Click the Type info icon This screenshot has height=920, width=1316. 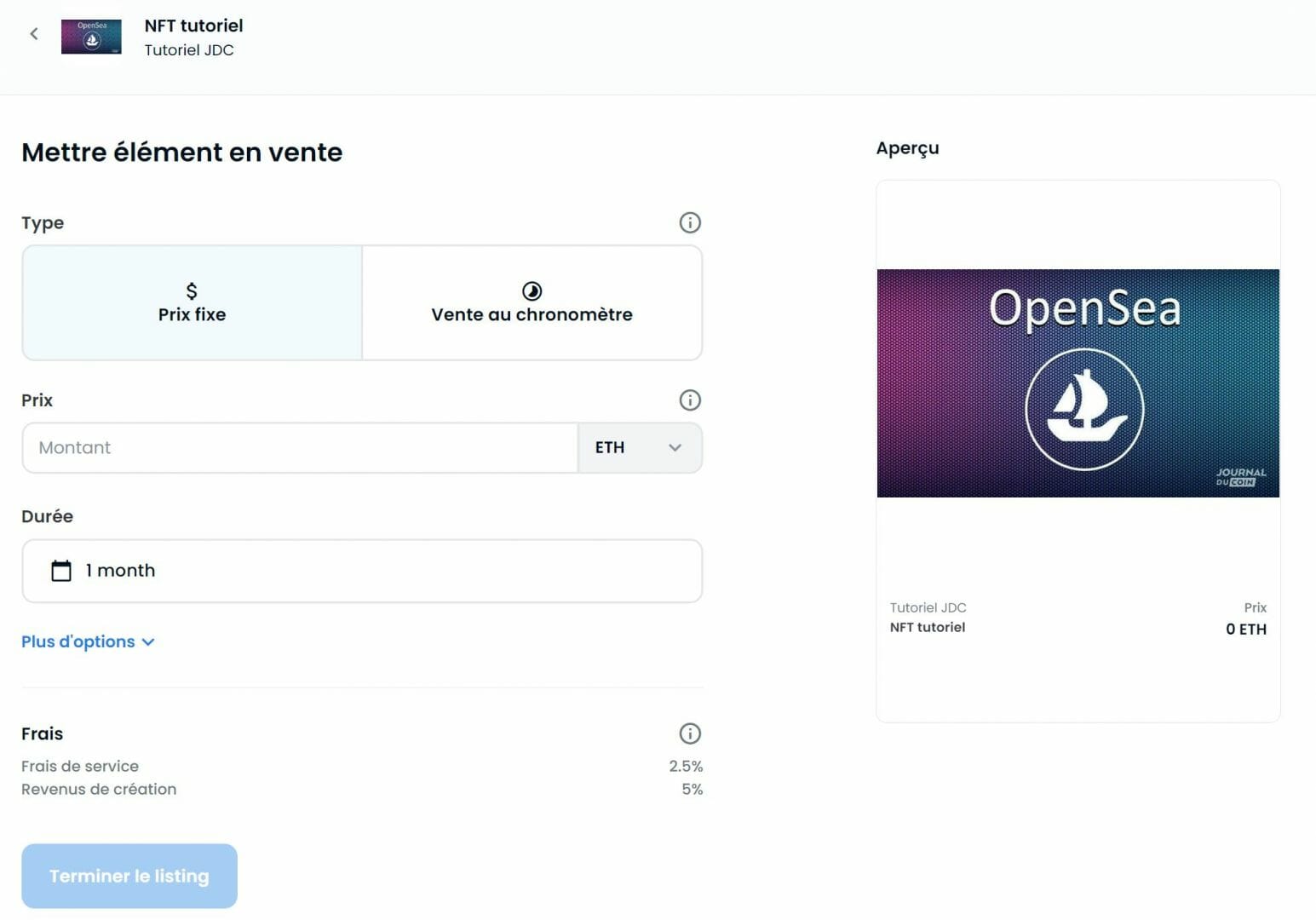coord(690,222)
